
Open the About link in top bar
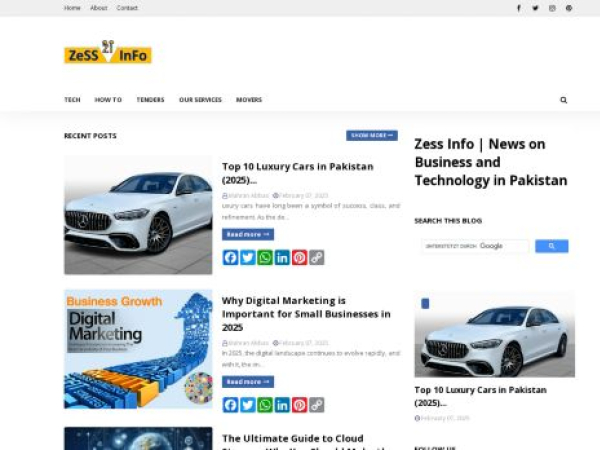(98, 8)
